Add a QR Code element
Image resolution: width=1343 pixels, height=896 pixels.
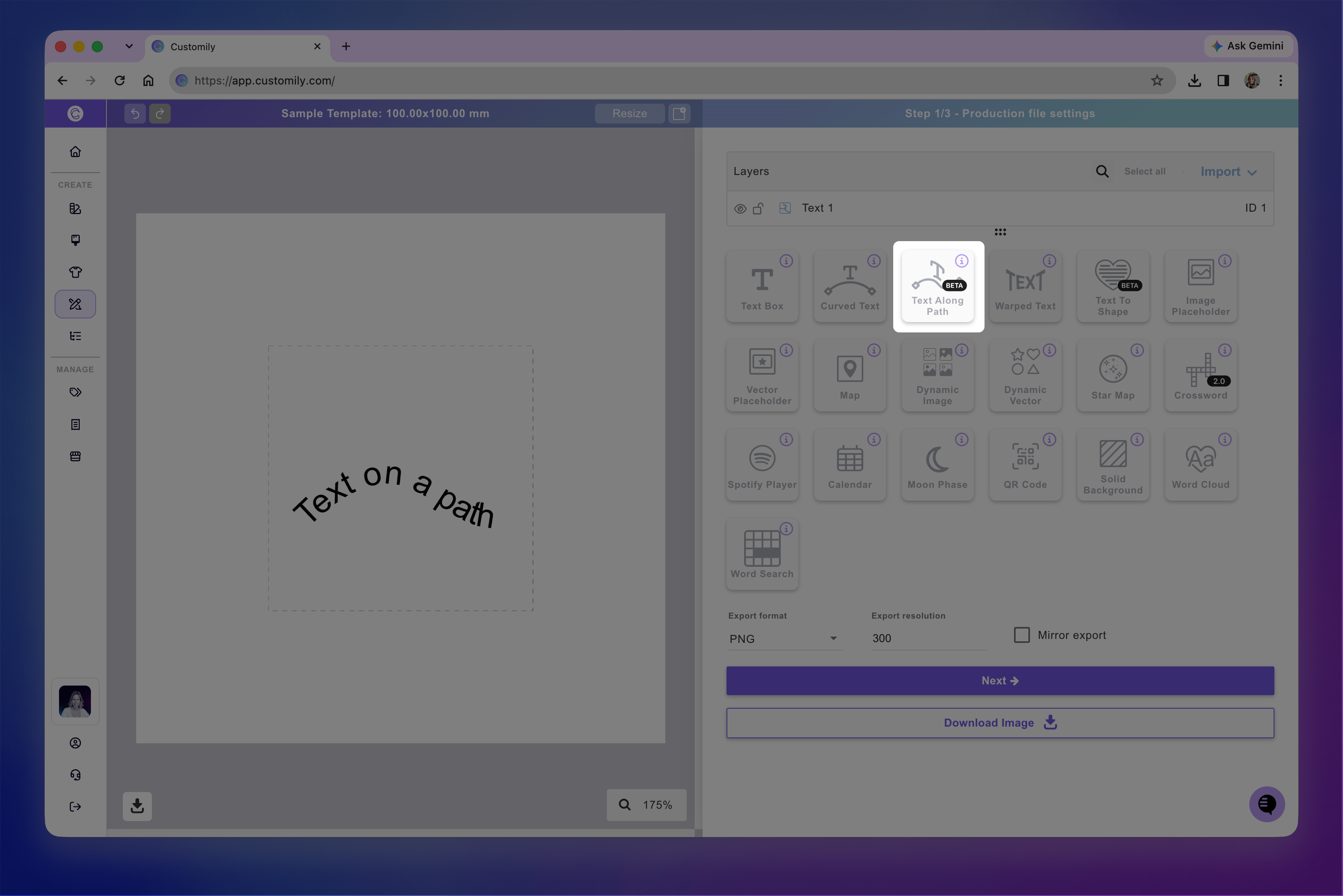[x=1025, y=465]
